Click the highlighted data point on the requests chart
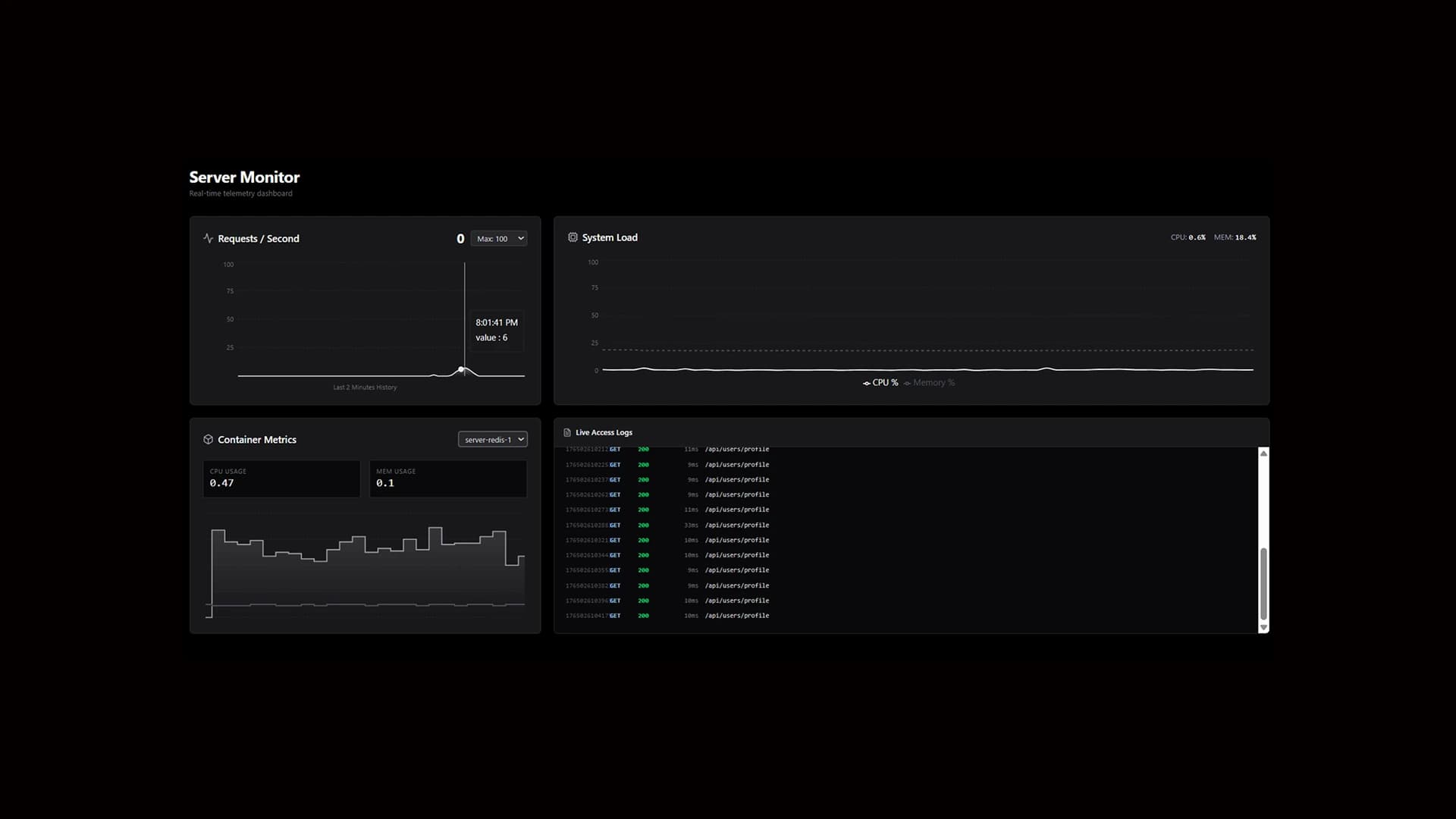The height and width of the screenshot is (819, 1456). 462,370
